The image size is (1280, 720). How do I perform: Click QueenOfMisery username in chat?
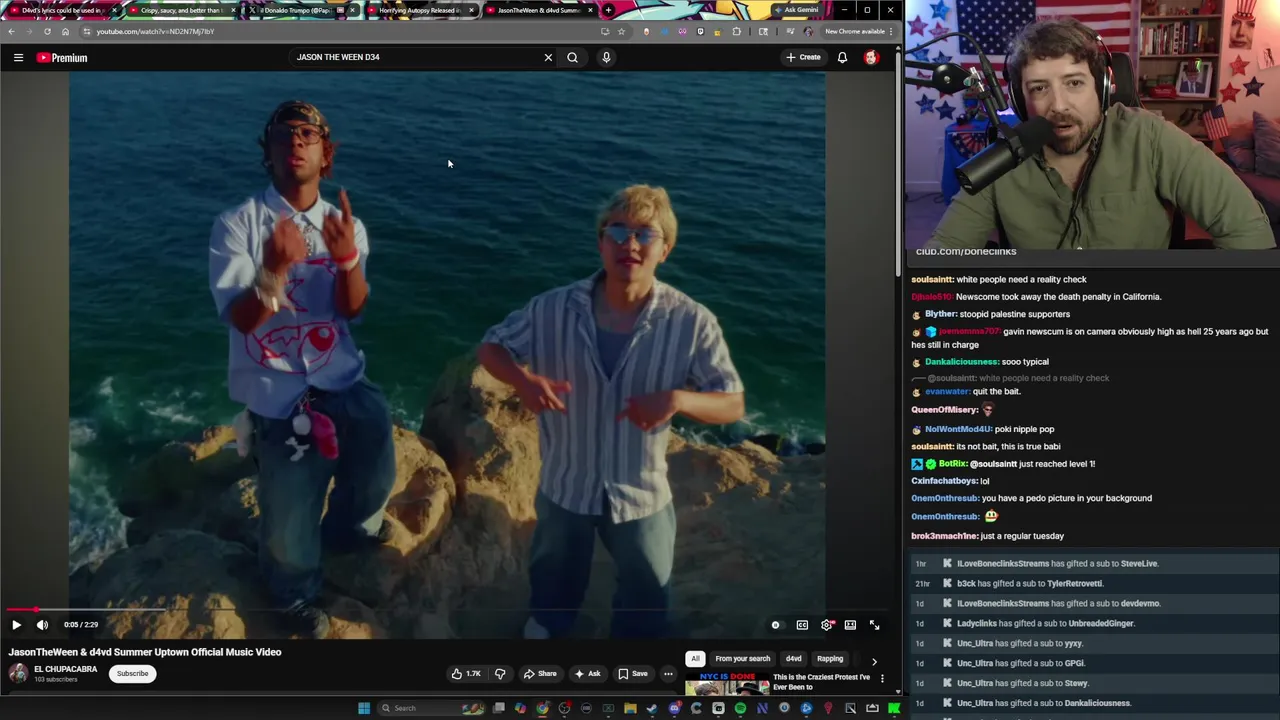coord(945,410)
